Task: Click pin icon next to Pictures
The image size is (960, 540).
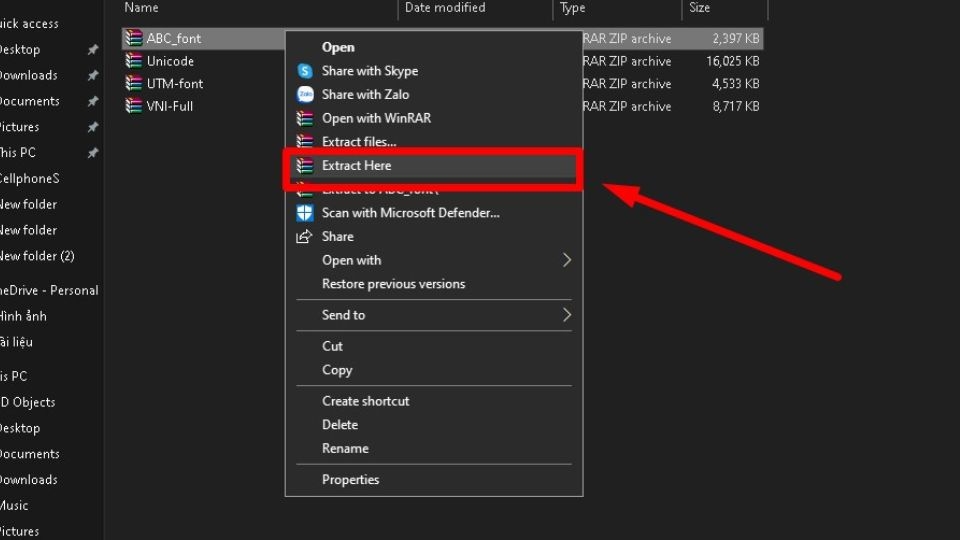Action: 93,127
